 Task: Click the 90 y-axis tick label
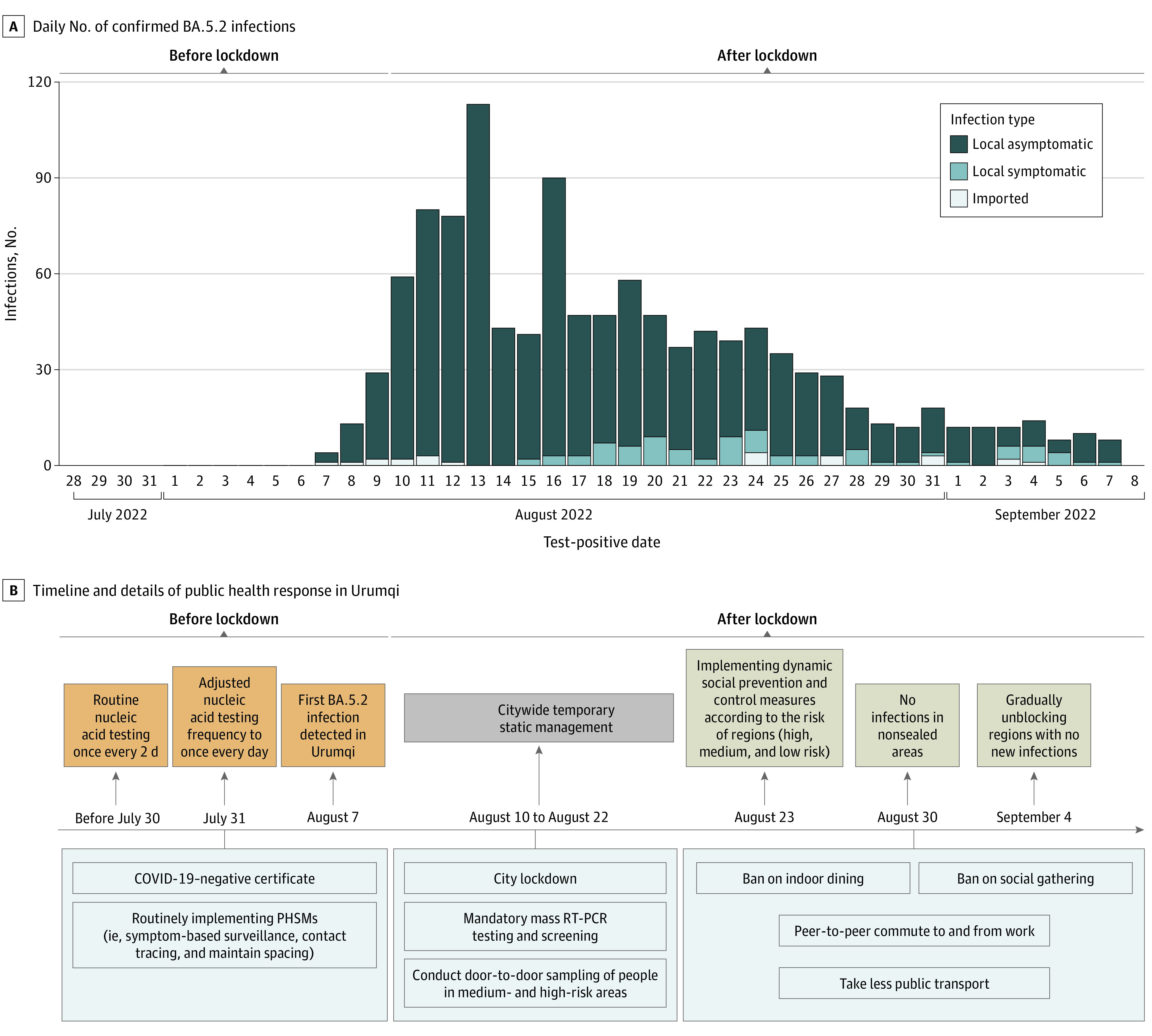[43, 178]
